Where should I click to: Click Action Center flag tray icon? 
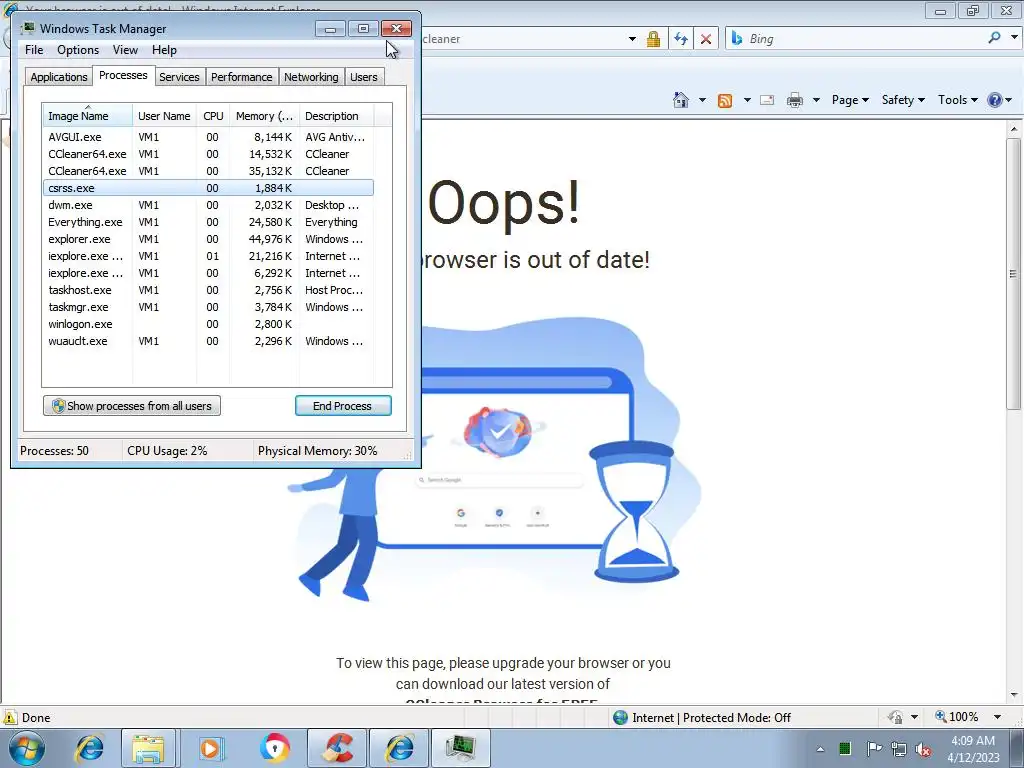click(873, 748)
